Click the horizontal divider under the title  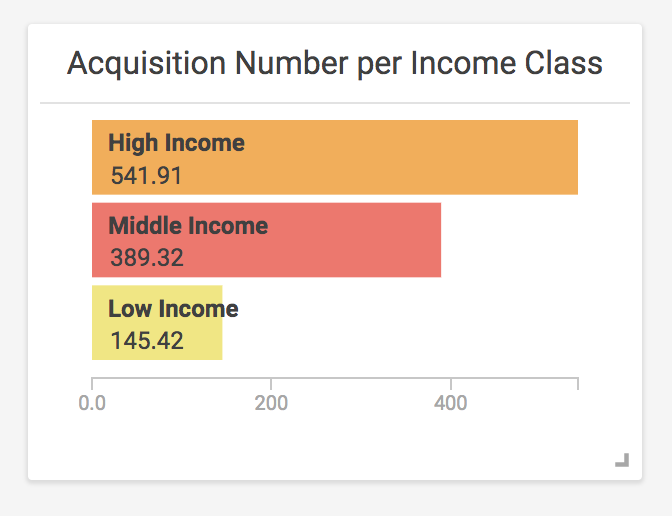(335, 103)
